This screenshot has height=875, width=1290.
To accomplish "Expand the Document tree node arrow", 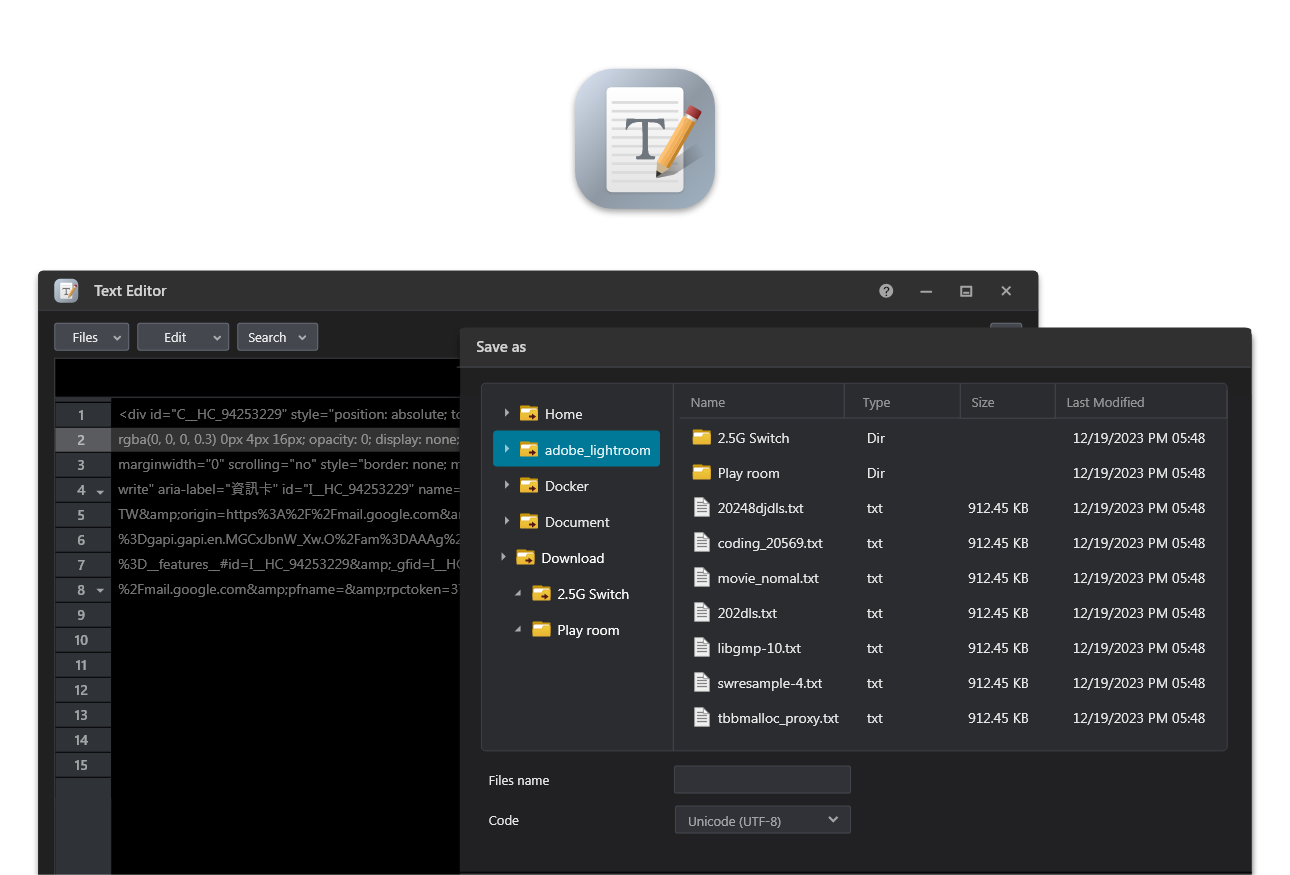I will point(507,521).
